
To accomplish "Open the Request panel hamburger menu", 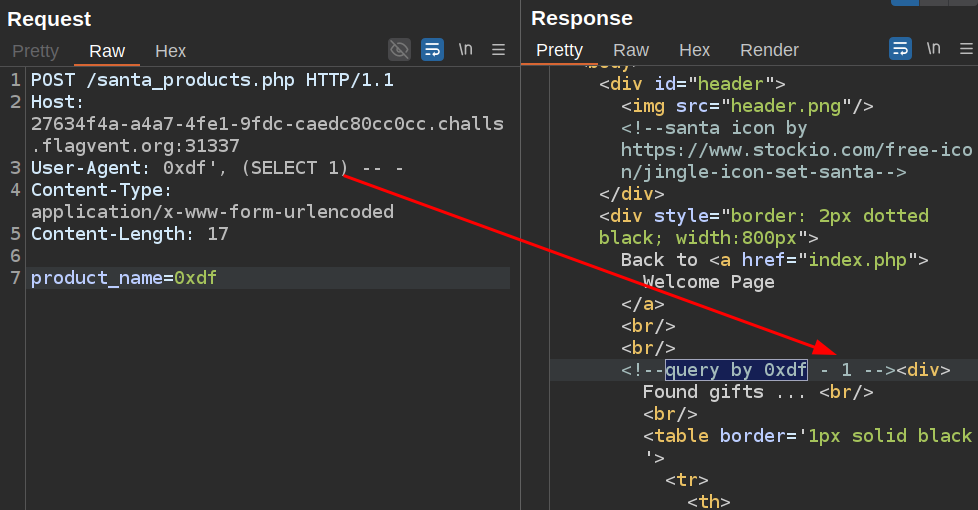I will point(499,49).
